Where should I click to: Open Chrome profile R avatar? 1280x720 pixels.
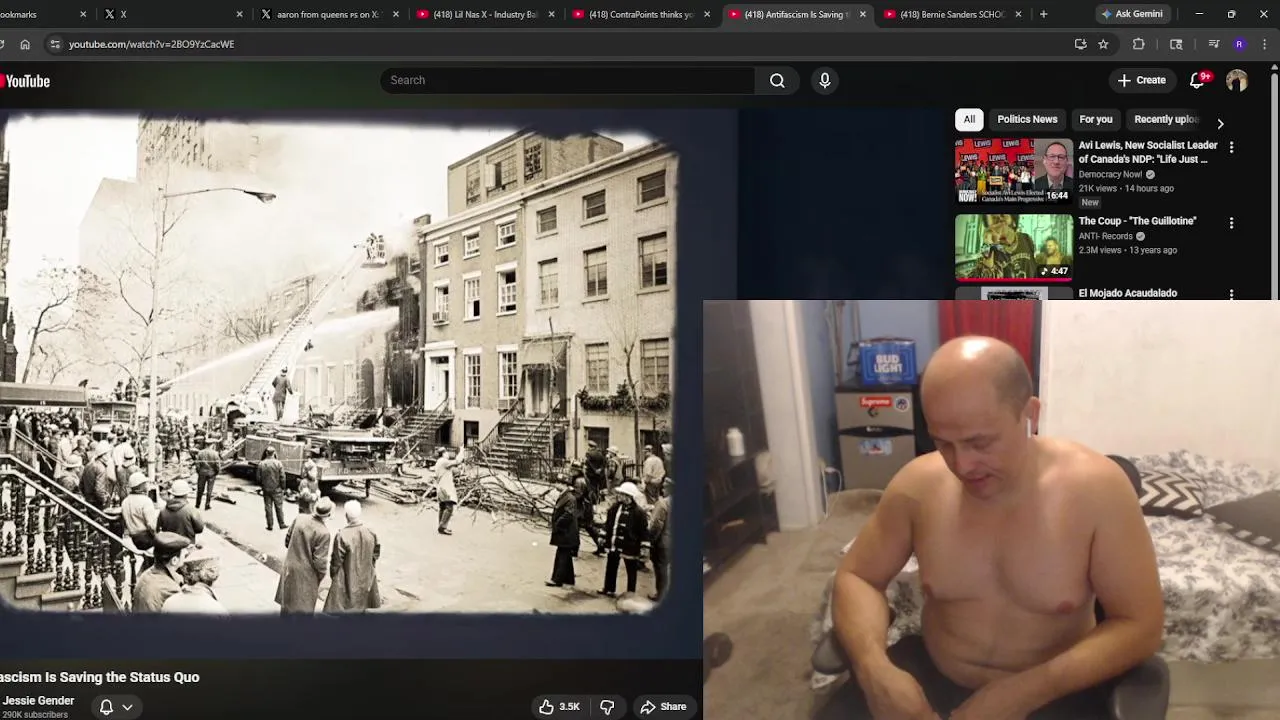1239,44
